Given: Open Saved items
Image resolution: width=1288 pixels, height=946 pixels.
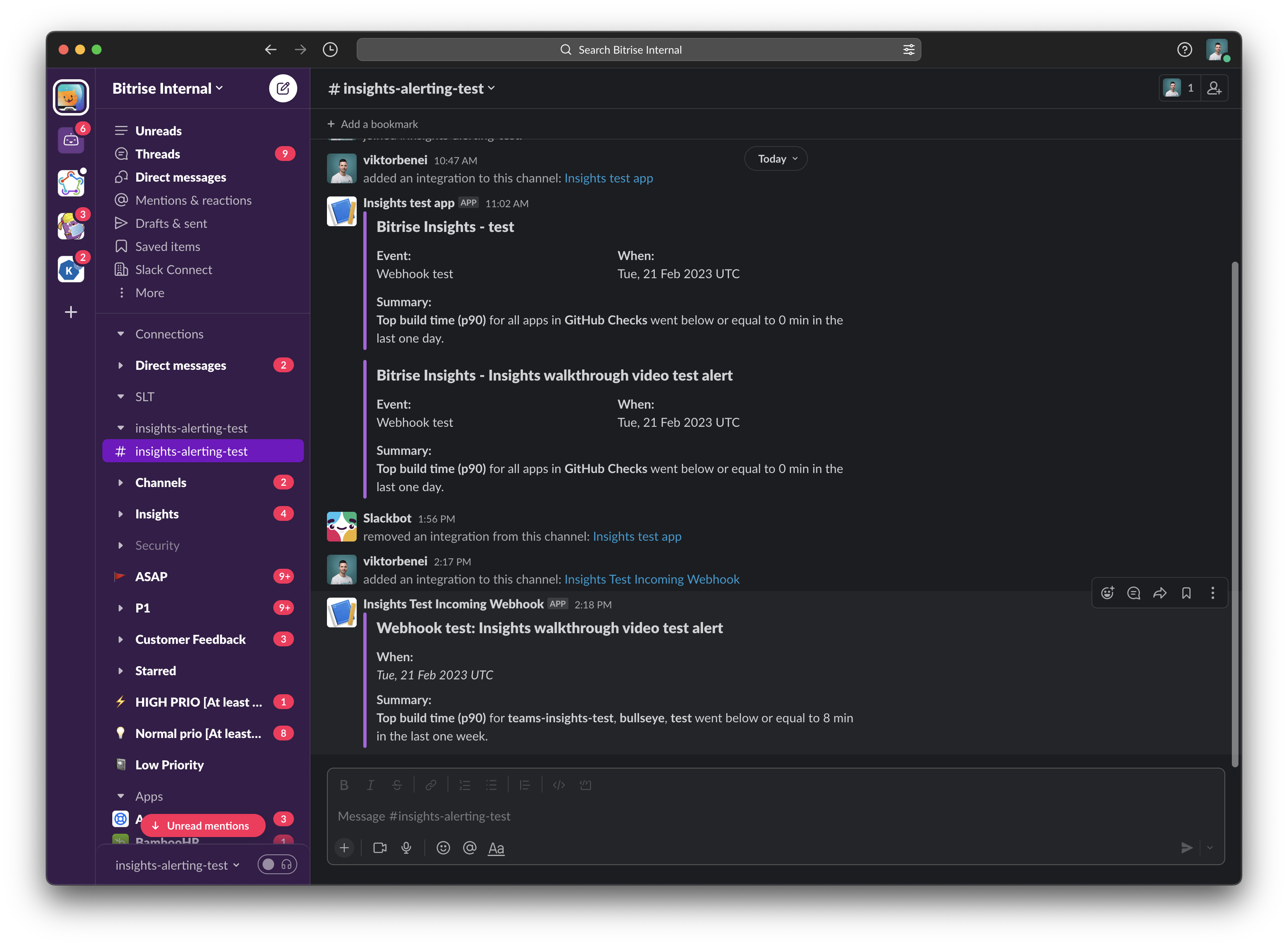Looking at the screenshot, I should coord(203,246).
